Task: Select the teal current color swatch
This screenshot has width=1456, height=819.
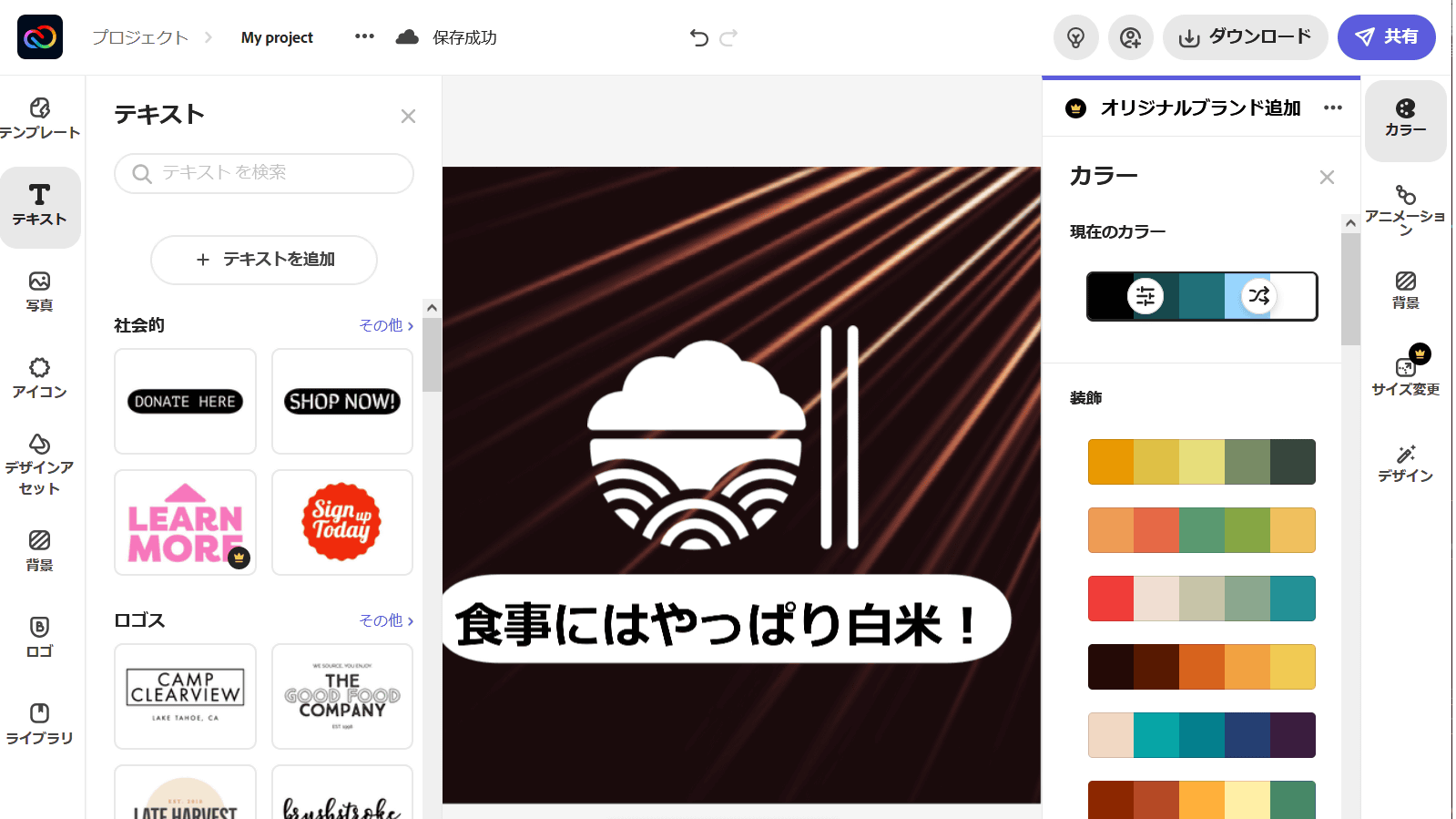Action: [1202, 296]
